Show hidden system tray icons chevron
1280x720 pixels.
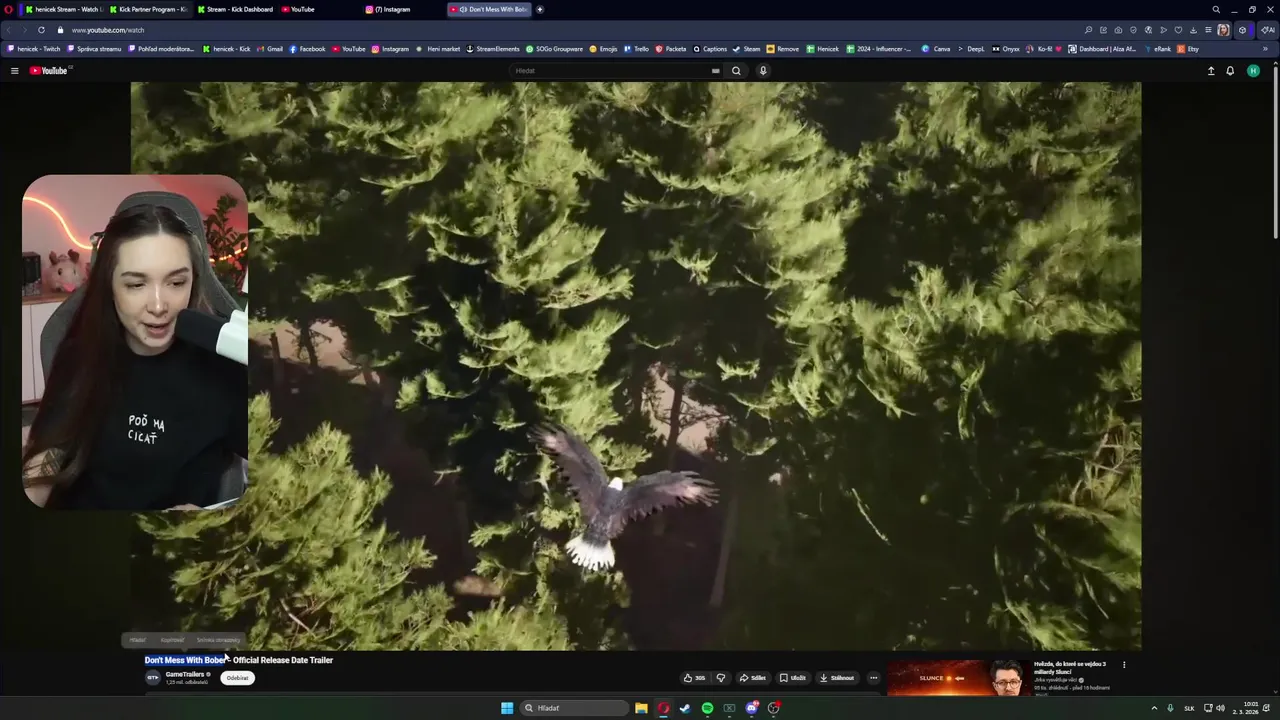1154,708
